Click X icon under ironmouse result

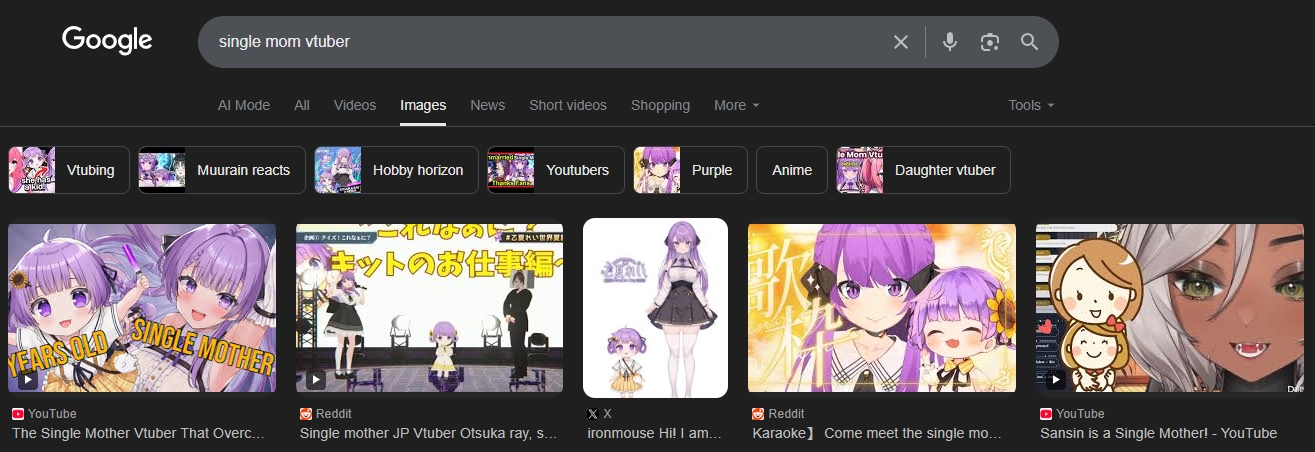click(x=594, y=414)
